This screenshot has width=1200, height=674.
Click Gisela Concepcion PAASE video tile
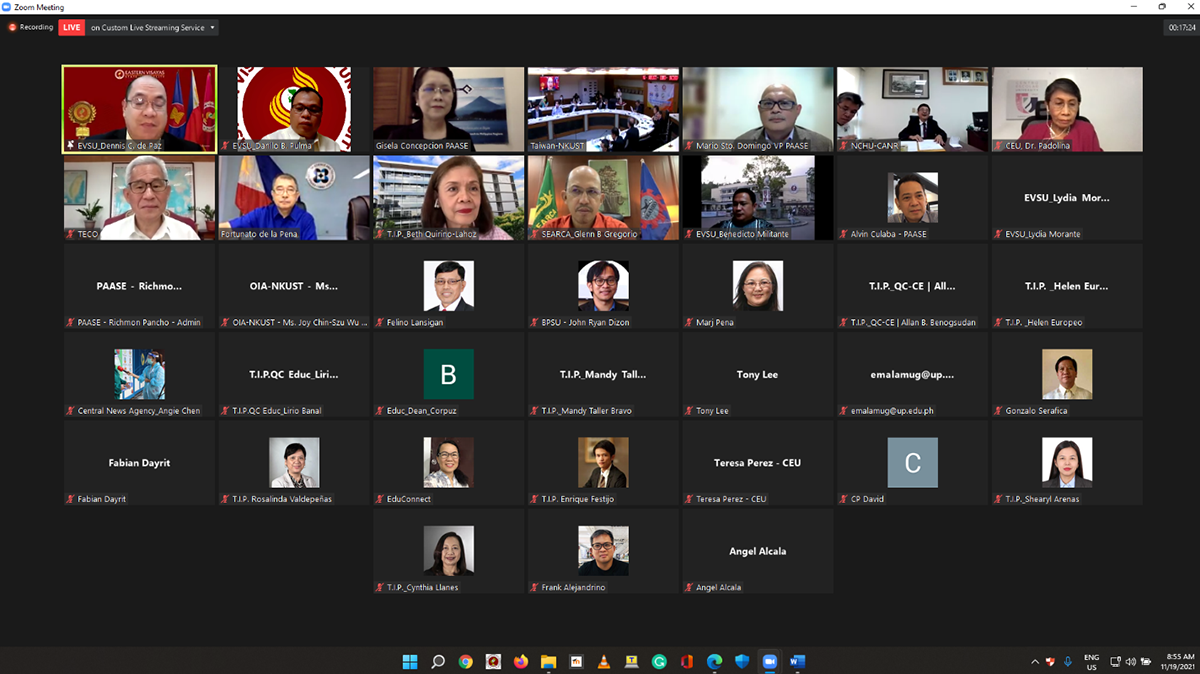448,109
